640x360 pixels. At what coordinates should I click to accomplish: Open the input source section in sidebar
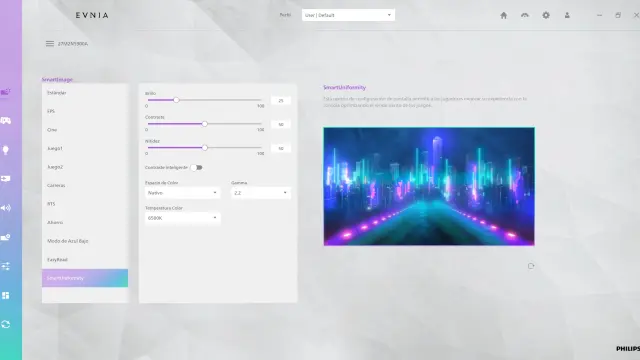tap(5, 179)
